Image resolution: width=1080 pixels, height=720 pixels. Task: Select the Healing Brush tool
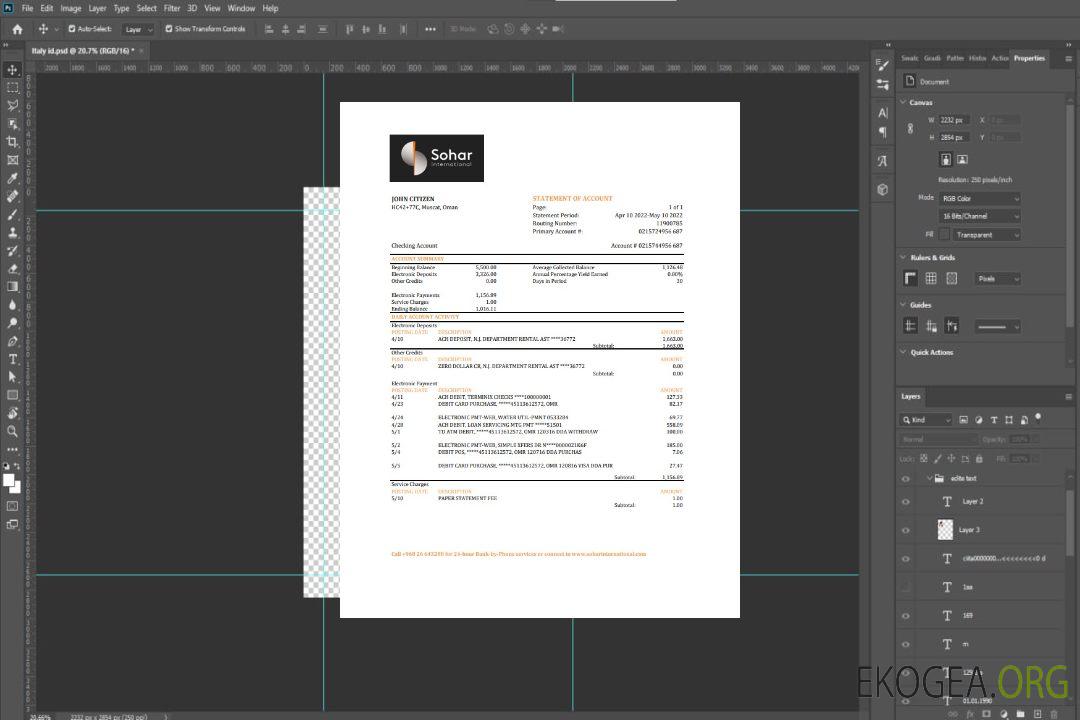(12, 196)
